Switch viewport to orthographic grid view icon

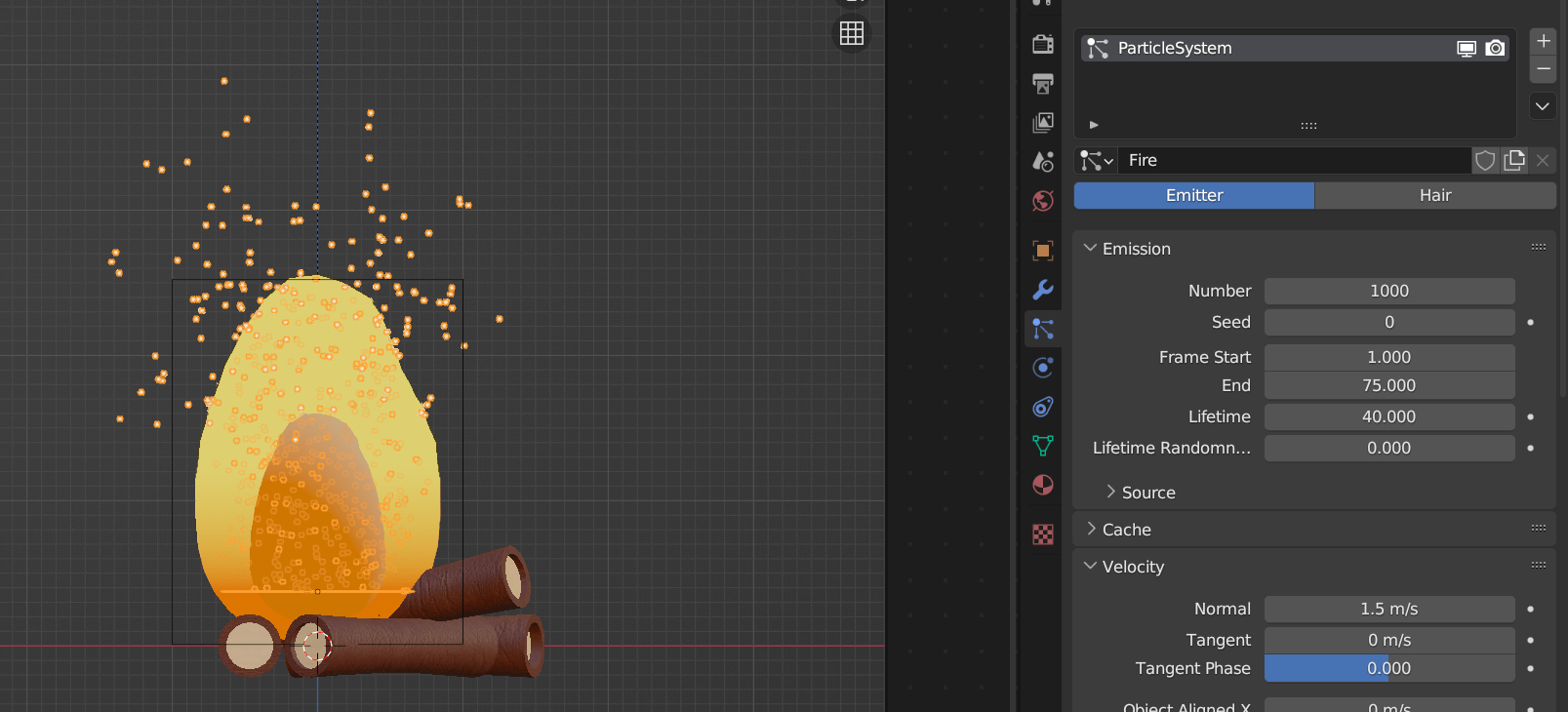pyautogui.click(x=852, y=33)
